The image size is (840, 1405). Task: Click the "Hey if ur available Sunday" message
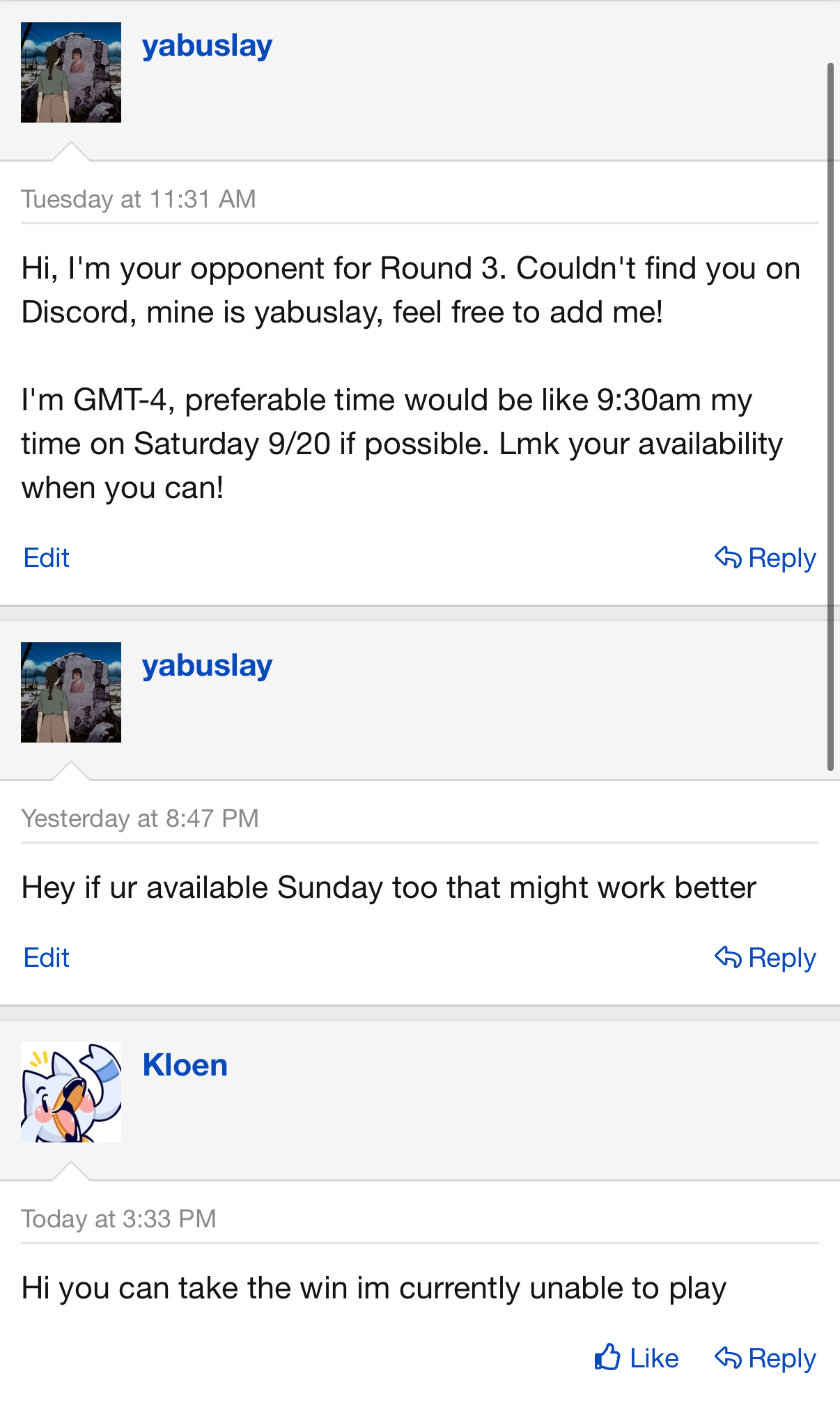(x=389, y=888)
